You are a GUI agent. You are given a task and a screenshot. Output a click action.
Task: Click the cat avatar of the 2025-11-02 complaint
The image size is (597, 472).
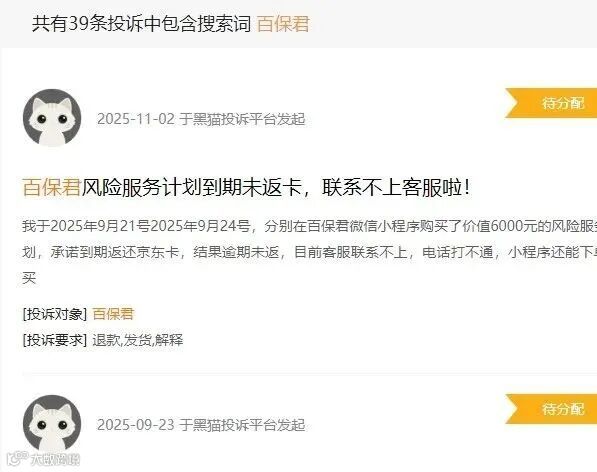click(52, 118)
